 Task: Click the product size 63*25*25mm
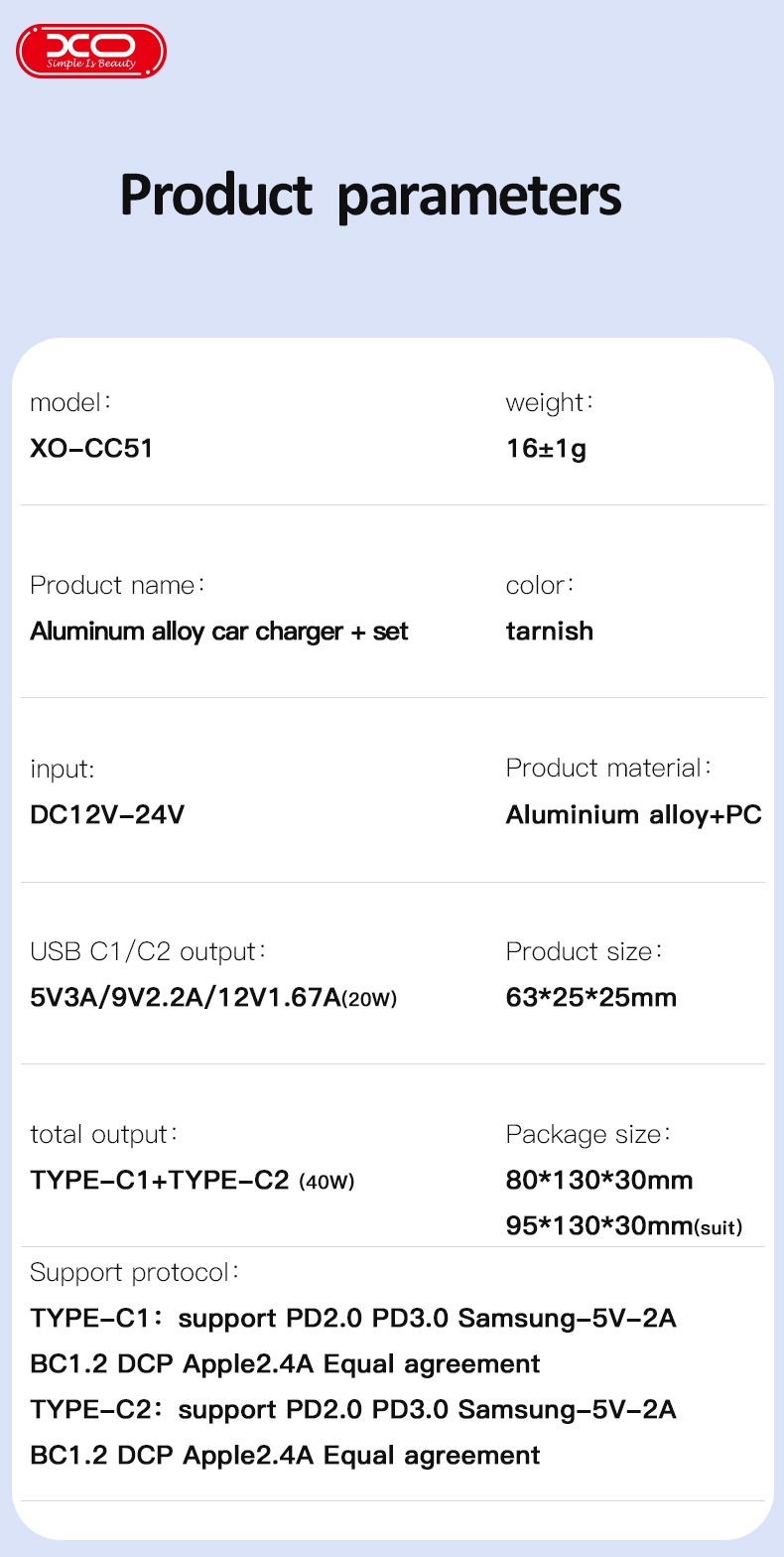pos(590,997)
